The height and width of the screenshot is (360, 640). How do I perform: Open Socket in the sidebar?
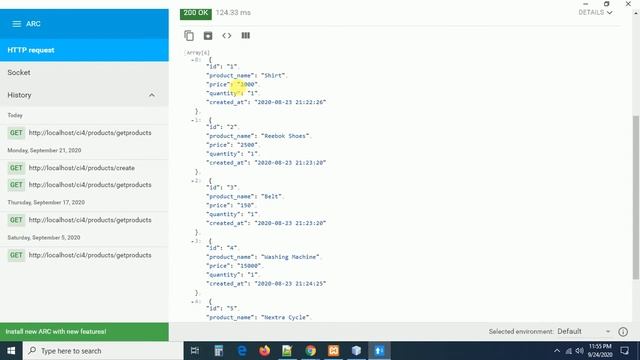(x=84, y=73)
